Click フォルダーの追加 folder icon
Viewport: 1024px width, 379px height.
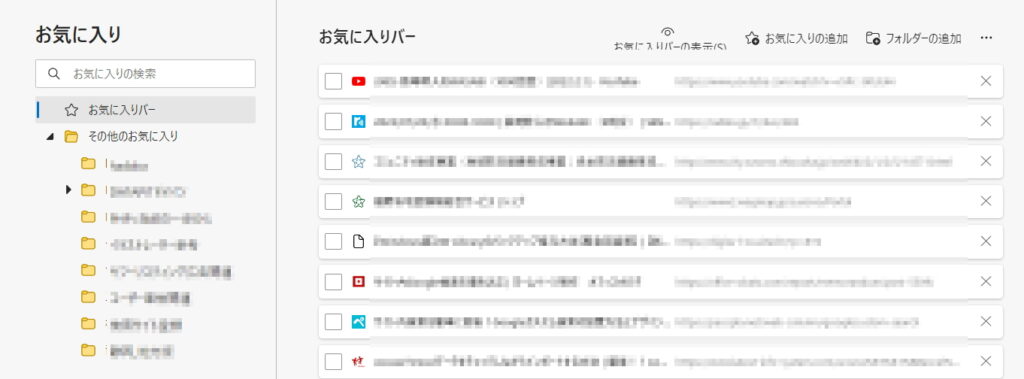coord(872,39)
